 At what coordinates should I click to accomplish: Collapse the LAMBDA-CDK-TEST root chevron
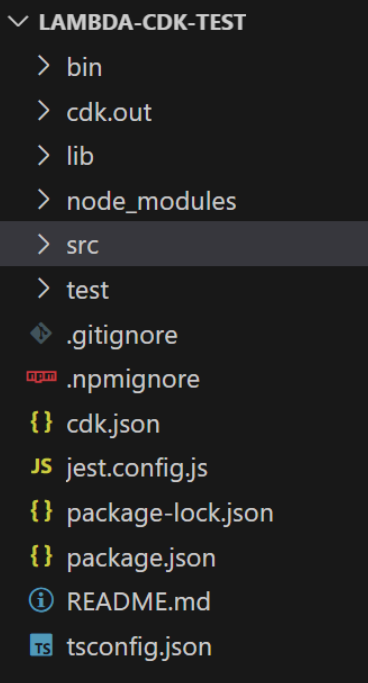tap(18, 21)
